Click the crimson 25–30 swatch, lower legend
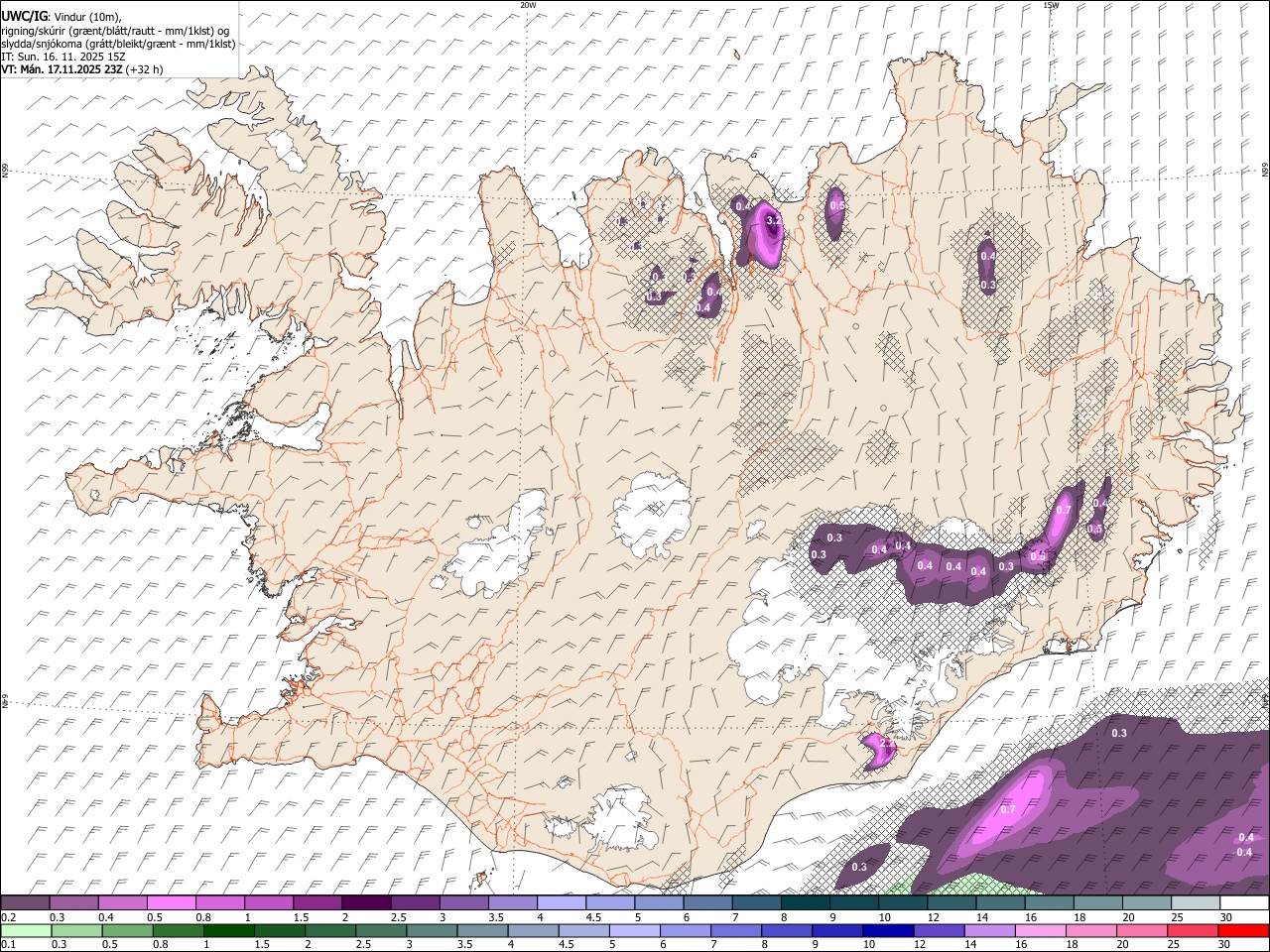Screen dimensions: 1270x952 point(1192,931)
